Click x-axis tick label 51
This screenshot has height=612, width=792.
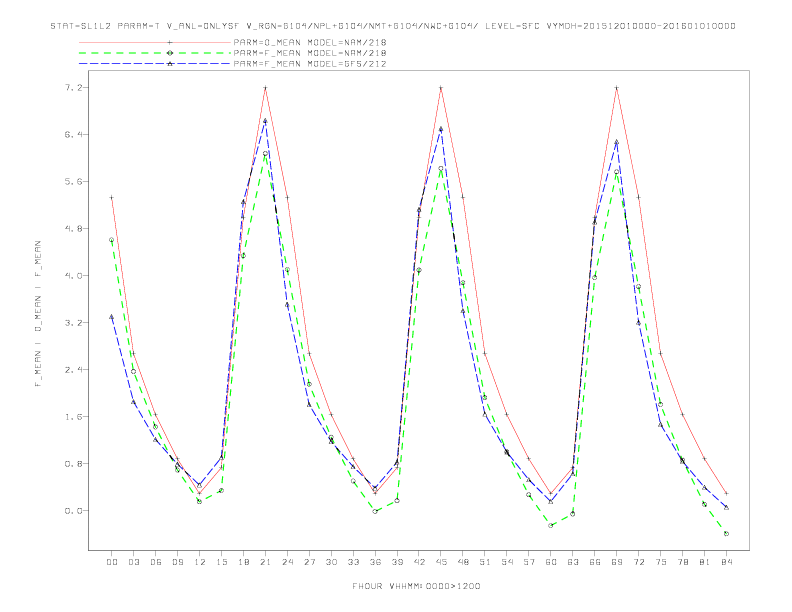(485, 562)
